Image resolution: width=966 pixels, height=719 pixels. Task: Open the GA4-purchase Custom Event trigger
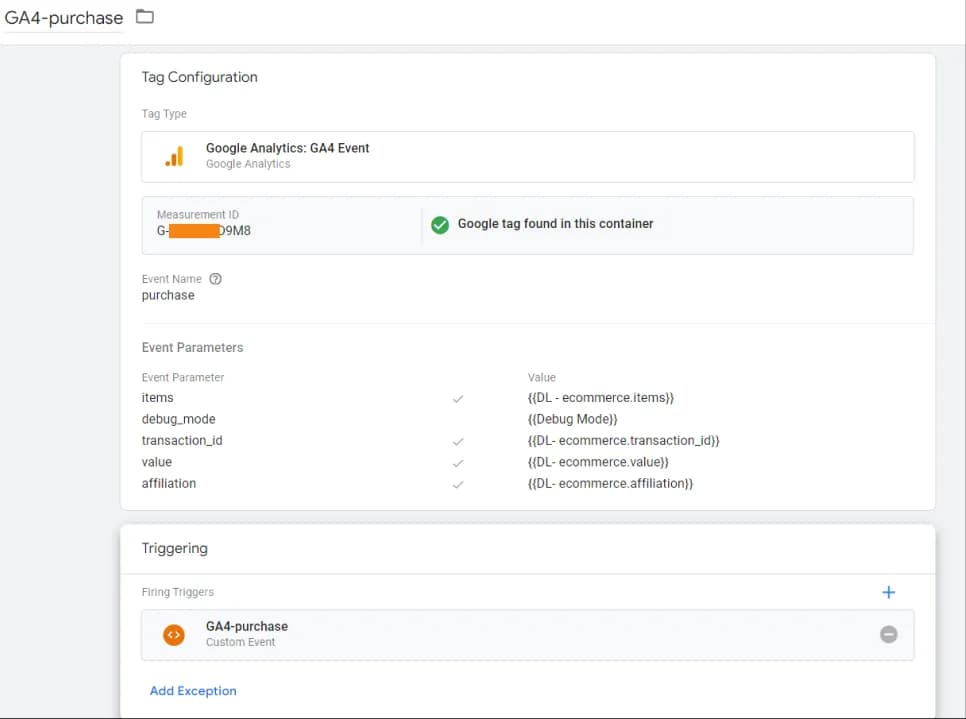[x=527, y=635]
